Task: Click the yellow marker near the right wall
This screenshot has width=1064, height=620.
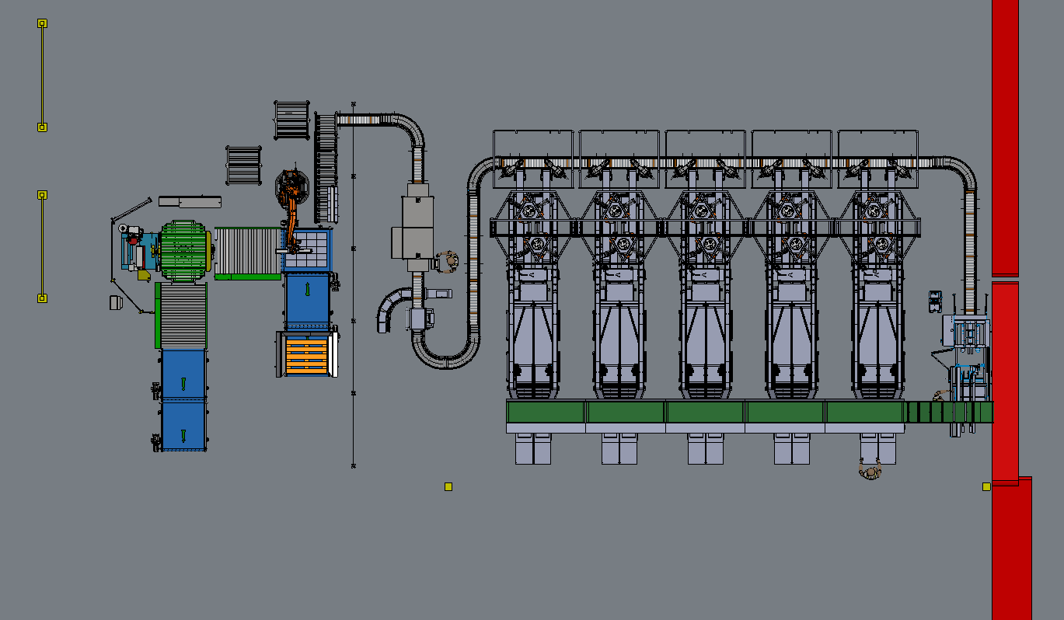Action: tap(987, 484)
